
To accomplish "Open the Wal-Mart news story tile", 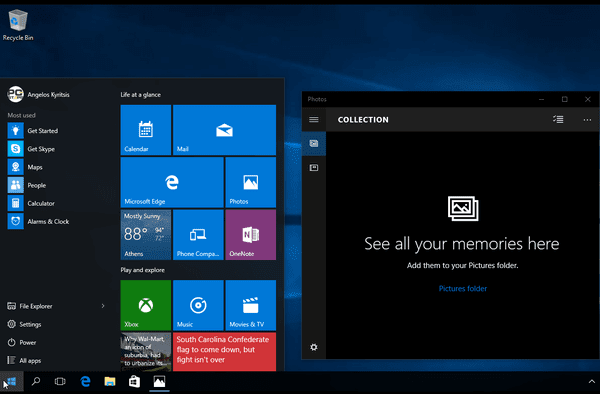I will tap(146, 352).
